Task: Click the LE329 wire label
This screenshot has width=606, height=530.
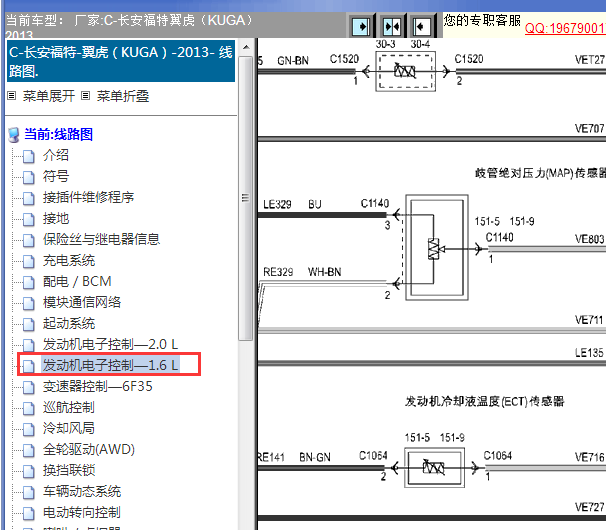Action: (277, 204)
